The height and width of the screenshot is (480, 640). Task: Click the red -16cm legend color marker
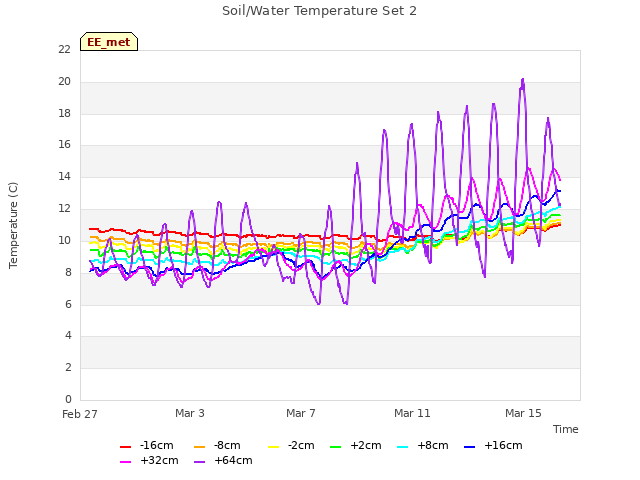(x=125, y=447)
